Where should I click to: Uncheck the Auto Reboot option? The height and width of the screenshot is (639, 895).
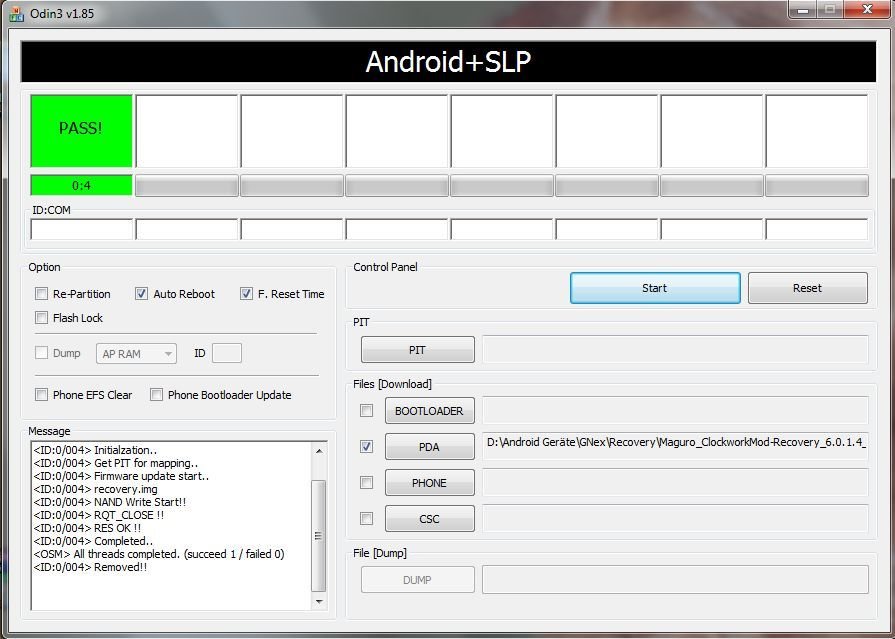click(141, 294)
